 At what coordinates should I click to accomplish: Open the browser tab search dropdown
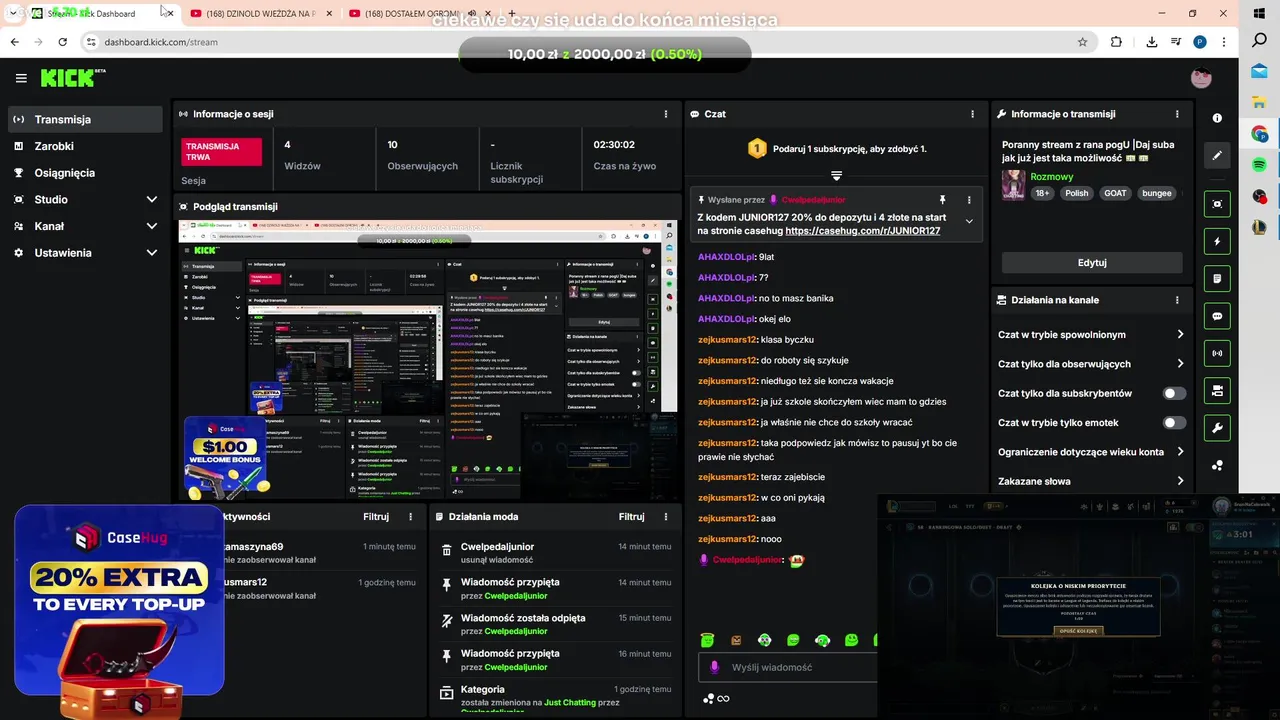(x=12, y=13)
